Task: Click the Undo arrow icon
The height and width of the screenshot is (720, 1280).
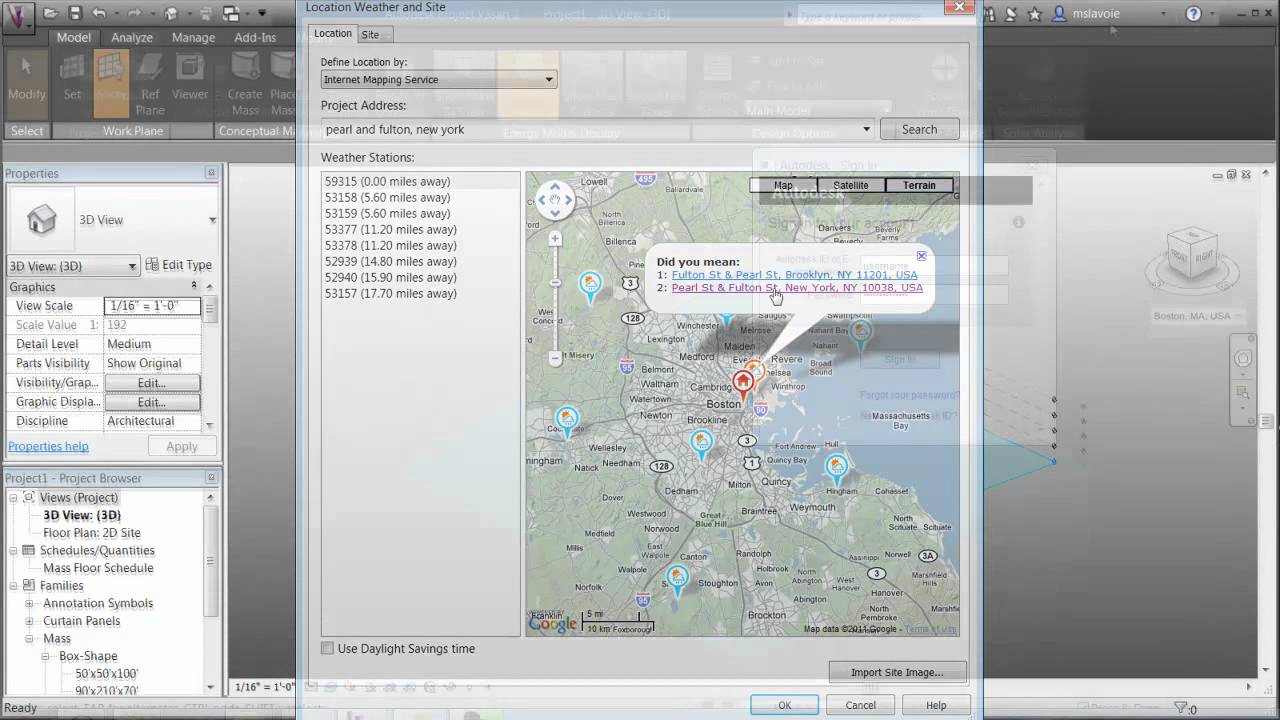Action: (x=98, y=14)
